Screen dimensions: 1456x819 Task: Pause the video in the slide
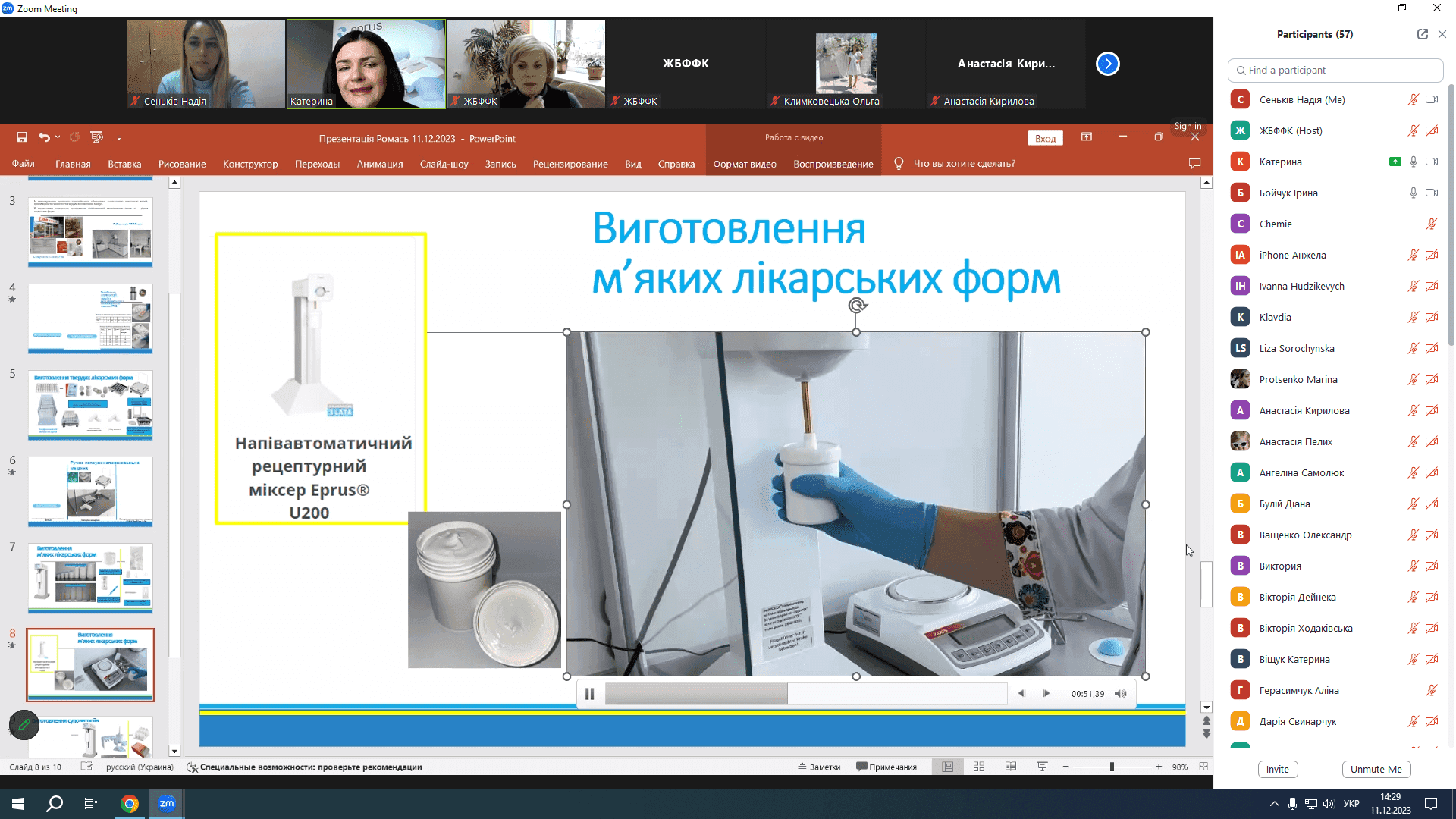coord(589,694)
